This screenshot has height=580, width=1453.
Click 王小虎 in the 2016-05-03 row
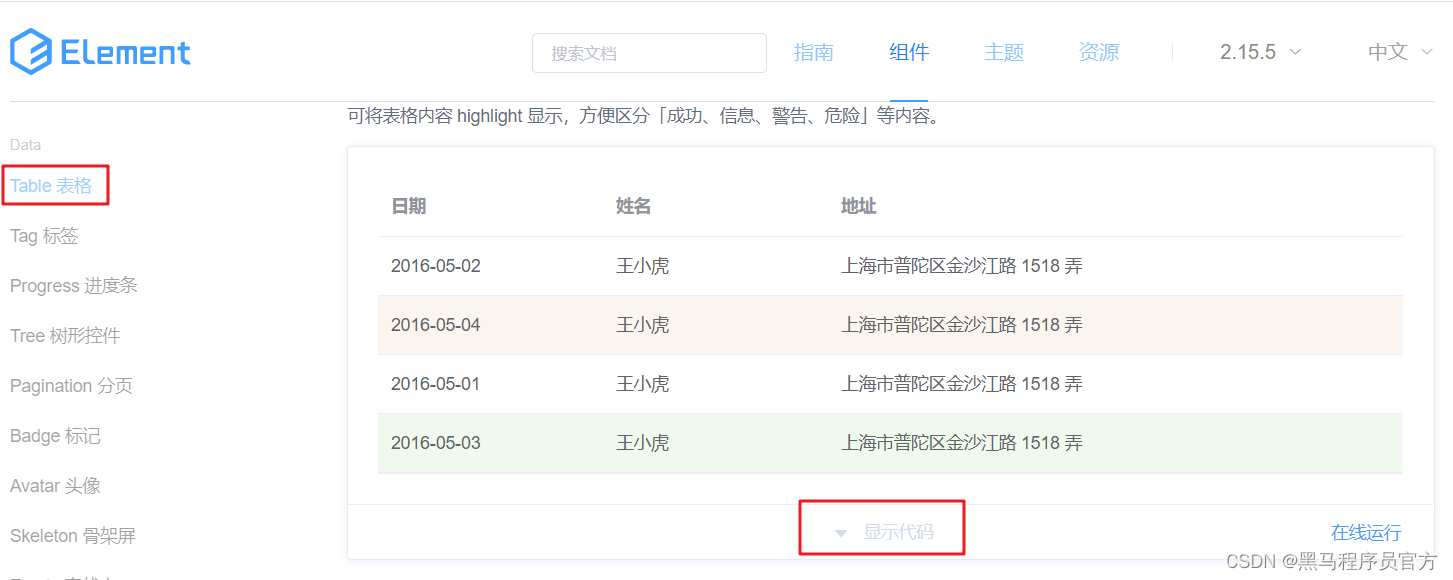642,443
